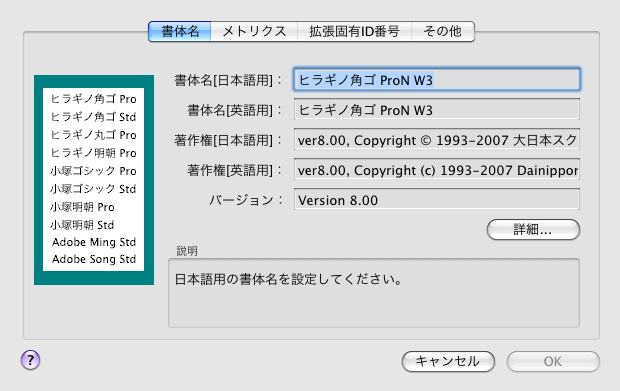620x391 pixels.
Task: Click 小塚ゴシック Pro in the font list
Action: click(x=93, y=171)
